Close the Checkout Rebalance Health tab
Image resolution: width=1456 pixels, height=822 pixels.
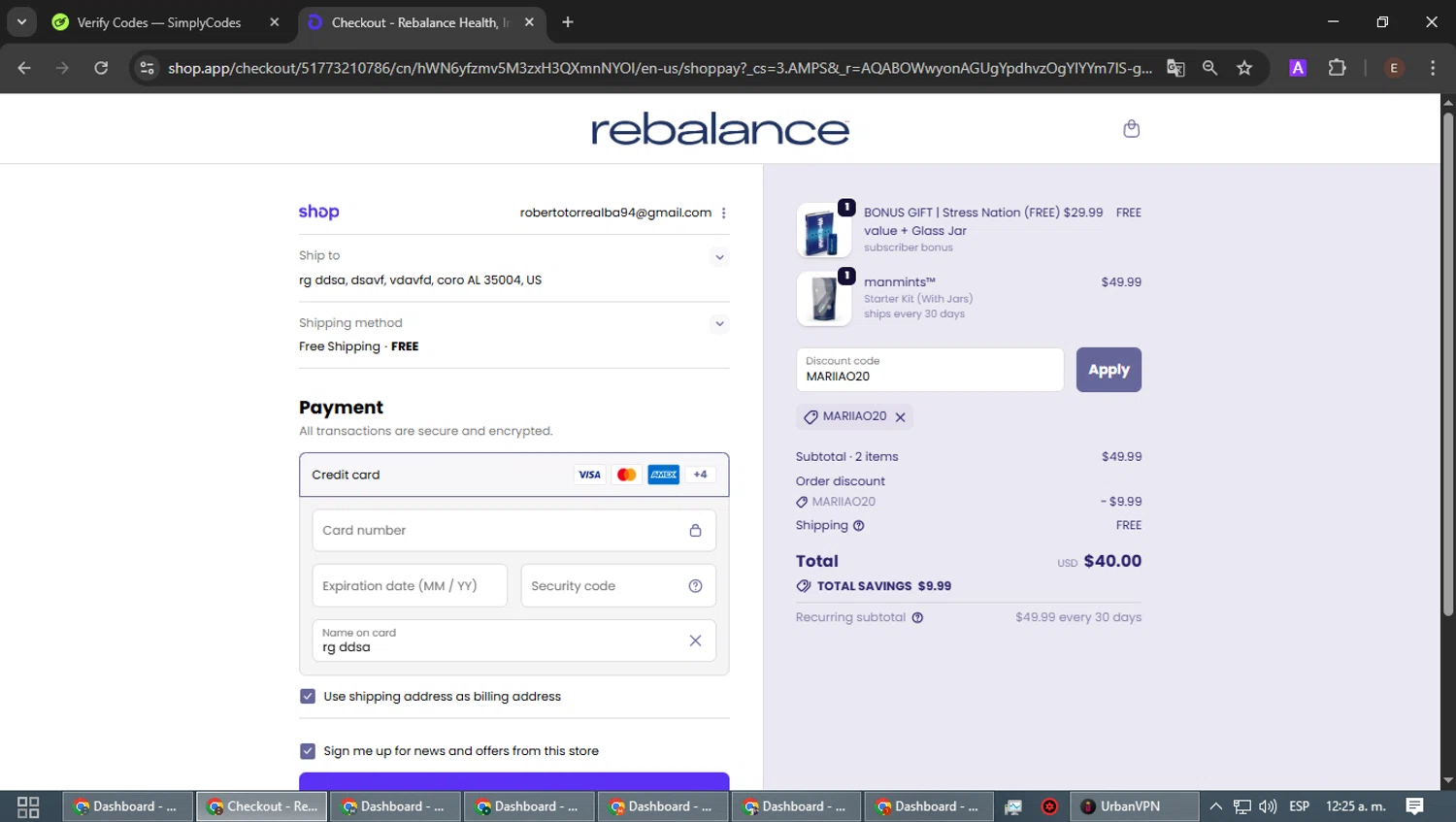click(529, 22)
